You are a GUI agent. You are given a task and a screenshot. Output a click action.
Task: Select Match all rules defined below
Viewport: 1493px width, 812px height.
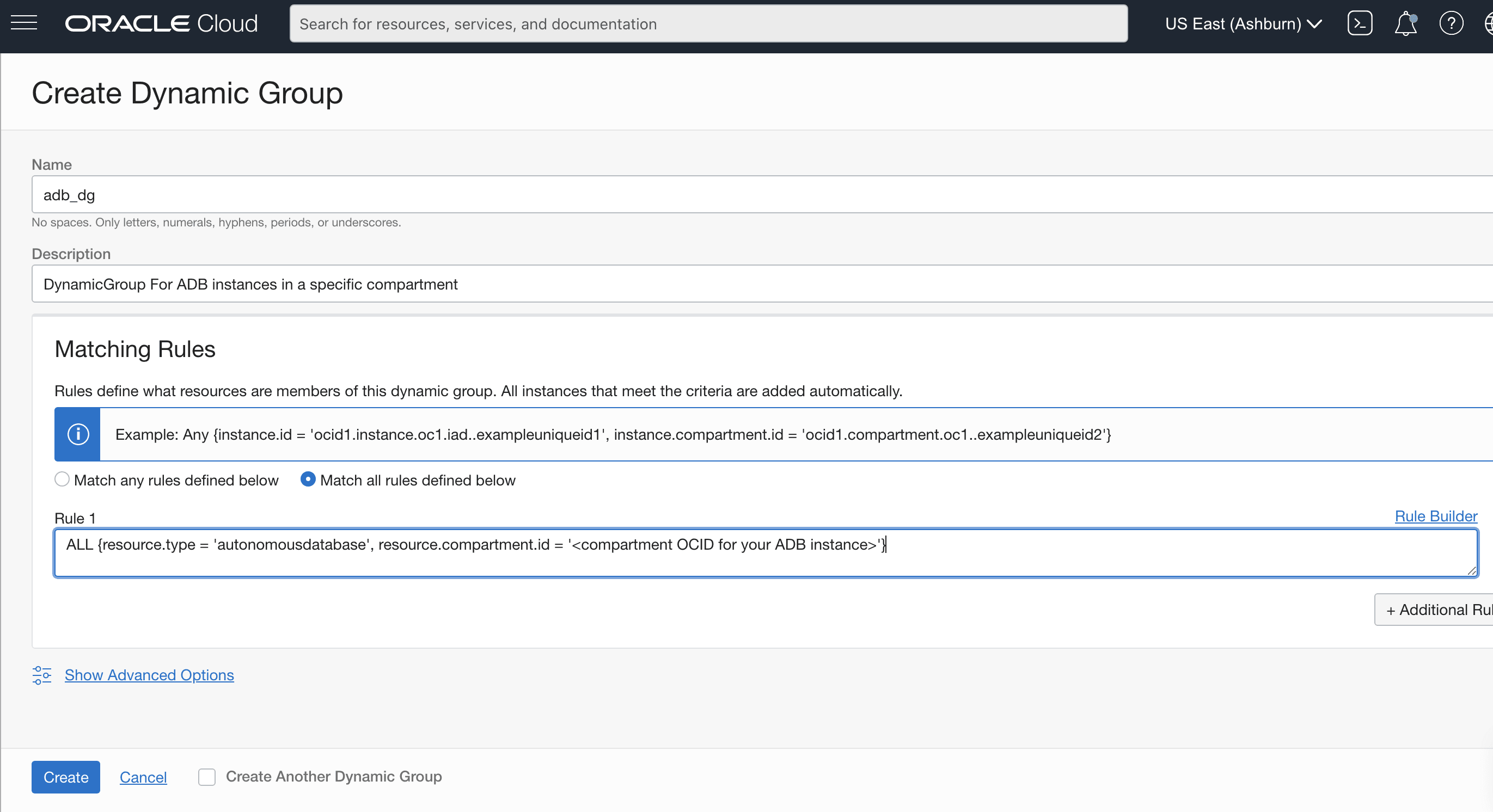pyautogui.click(x=308, y=479)
